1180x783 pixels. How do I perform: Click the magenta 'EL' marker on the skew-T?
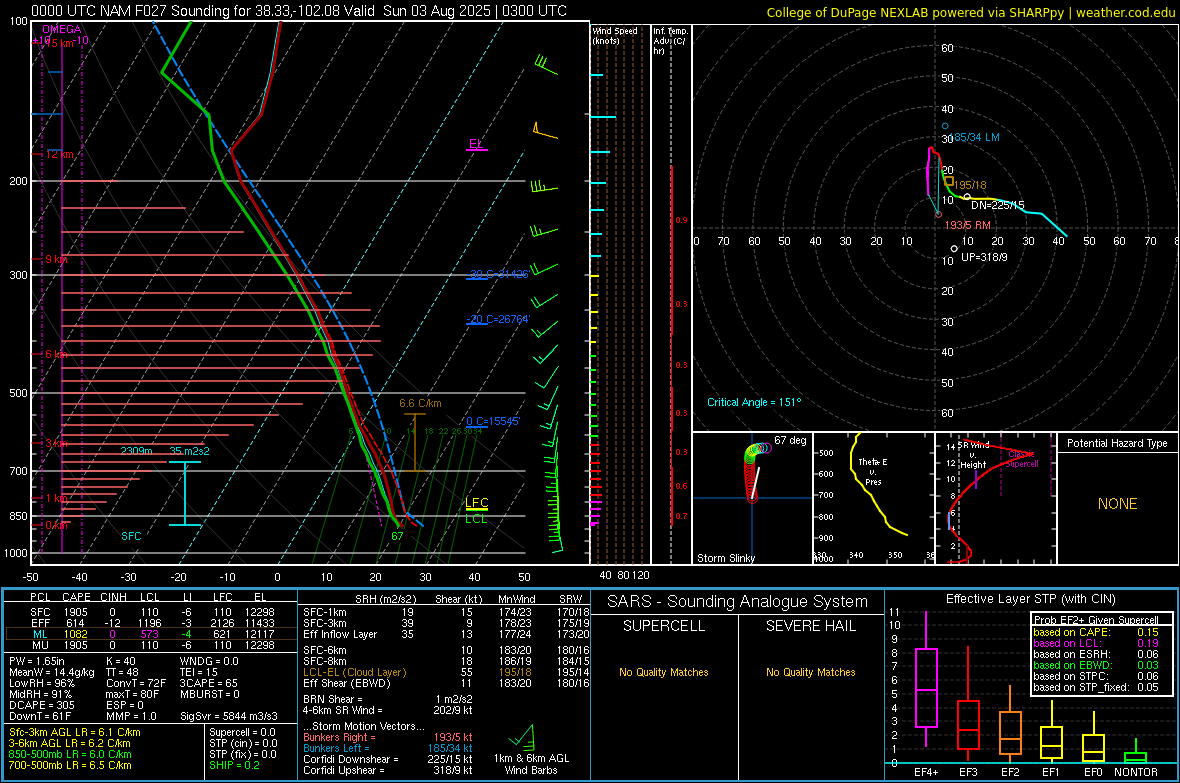pyautogui.click(x=476, y=144)
